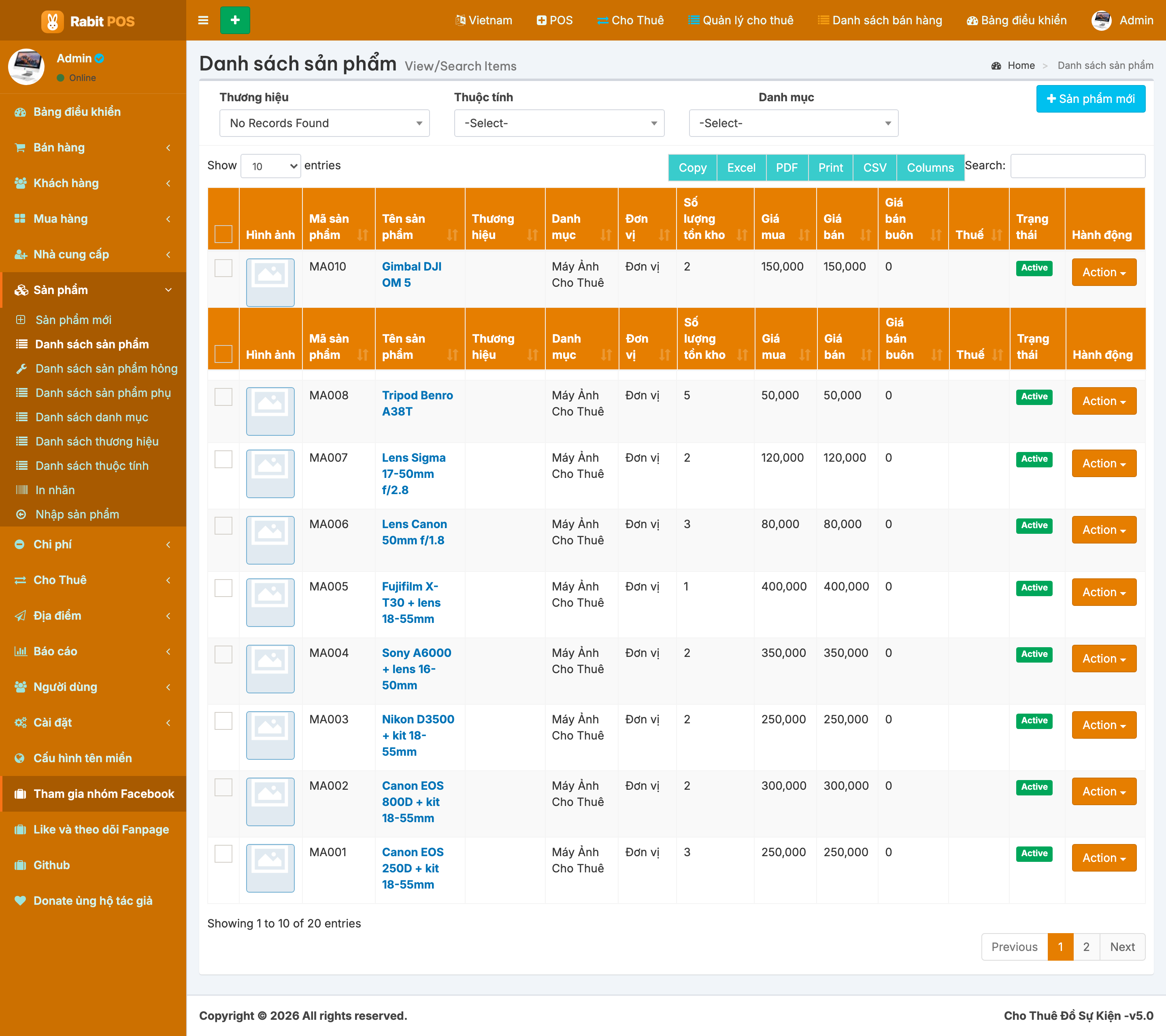Click the product thumbnail for MA002
Image resolution: width=1166 pixels, height=1036 pixels.
click(x=270, y=802)
